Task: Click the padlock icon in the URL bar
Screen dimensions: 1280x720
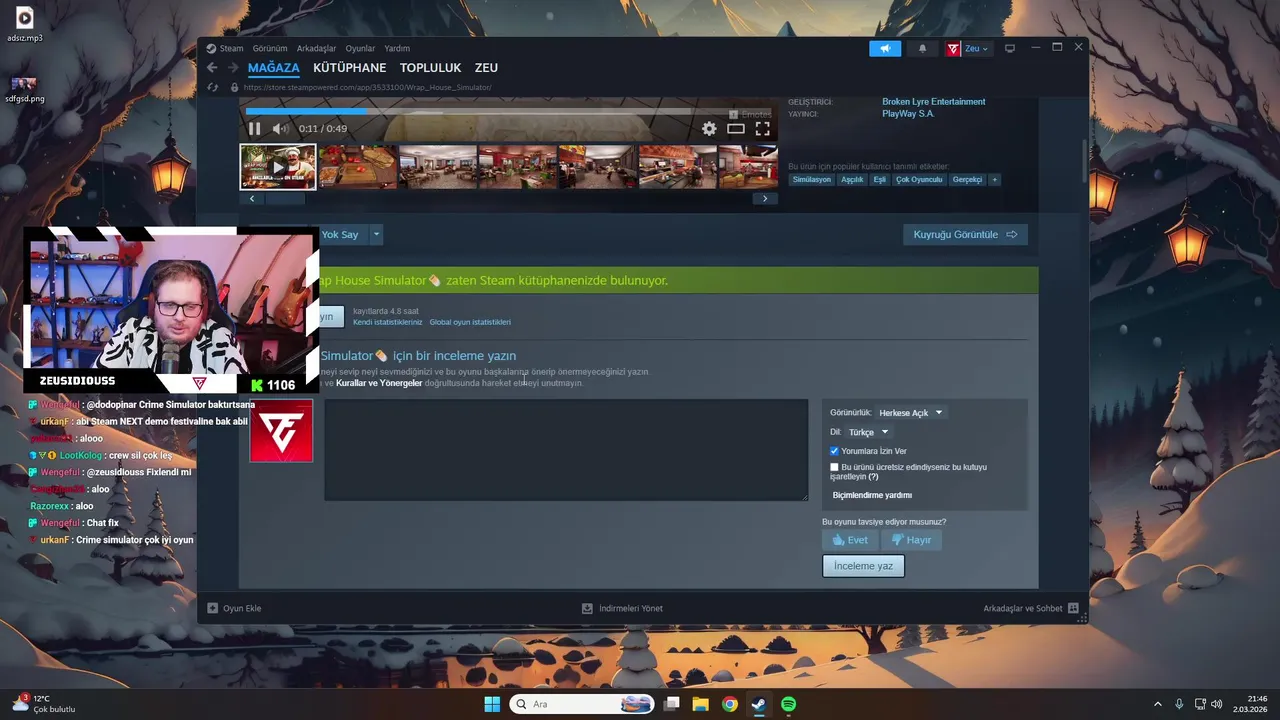Action: click(235, 87)
